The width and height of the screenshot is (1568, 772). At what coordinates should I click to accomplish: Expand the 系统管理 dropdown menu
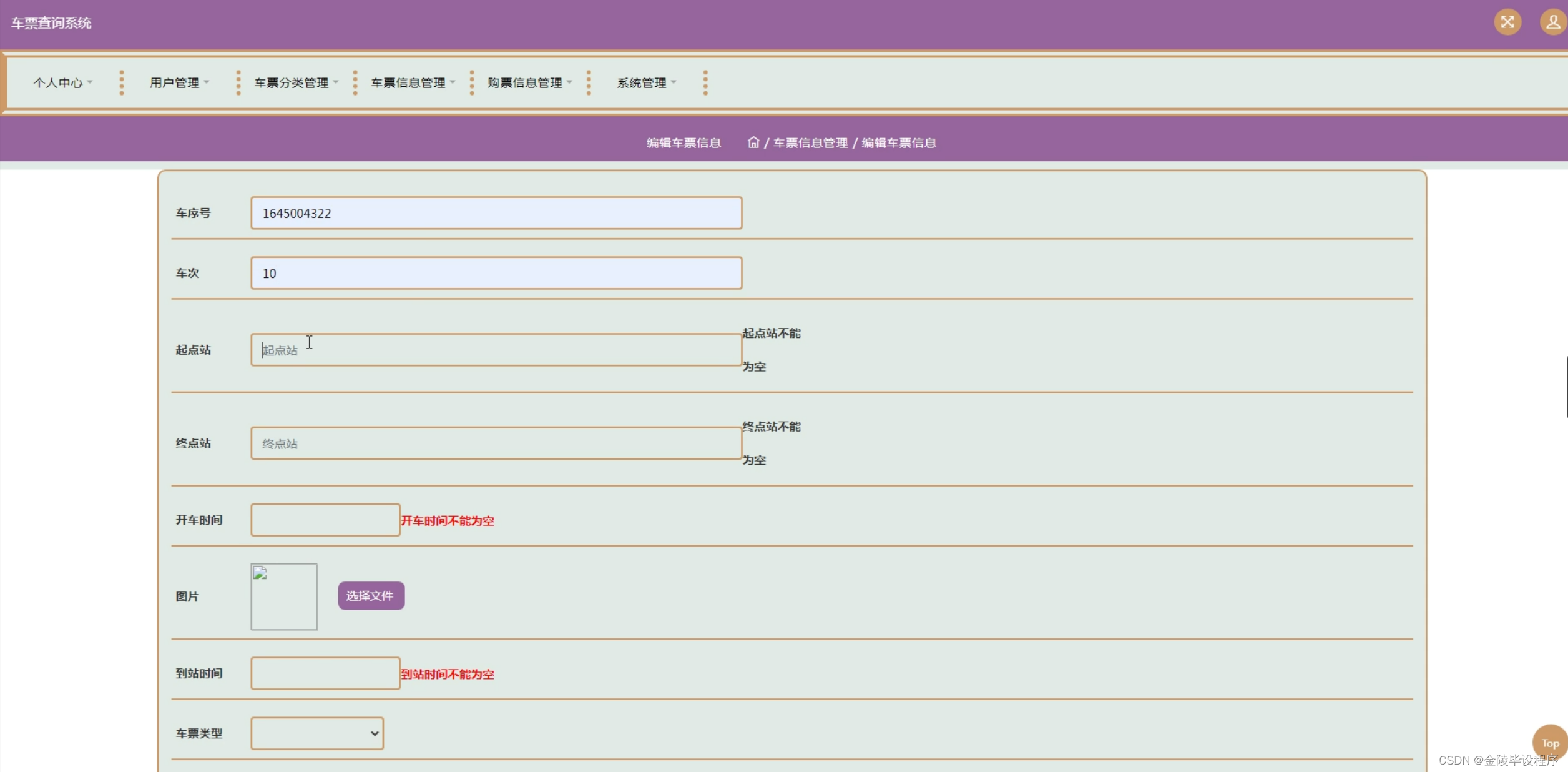pyautogui.click(x=645, y=82)
